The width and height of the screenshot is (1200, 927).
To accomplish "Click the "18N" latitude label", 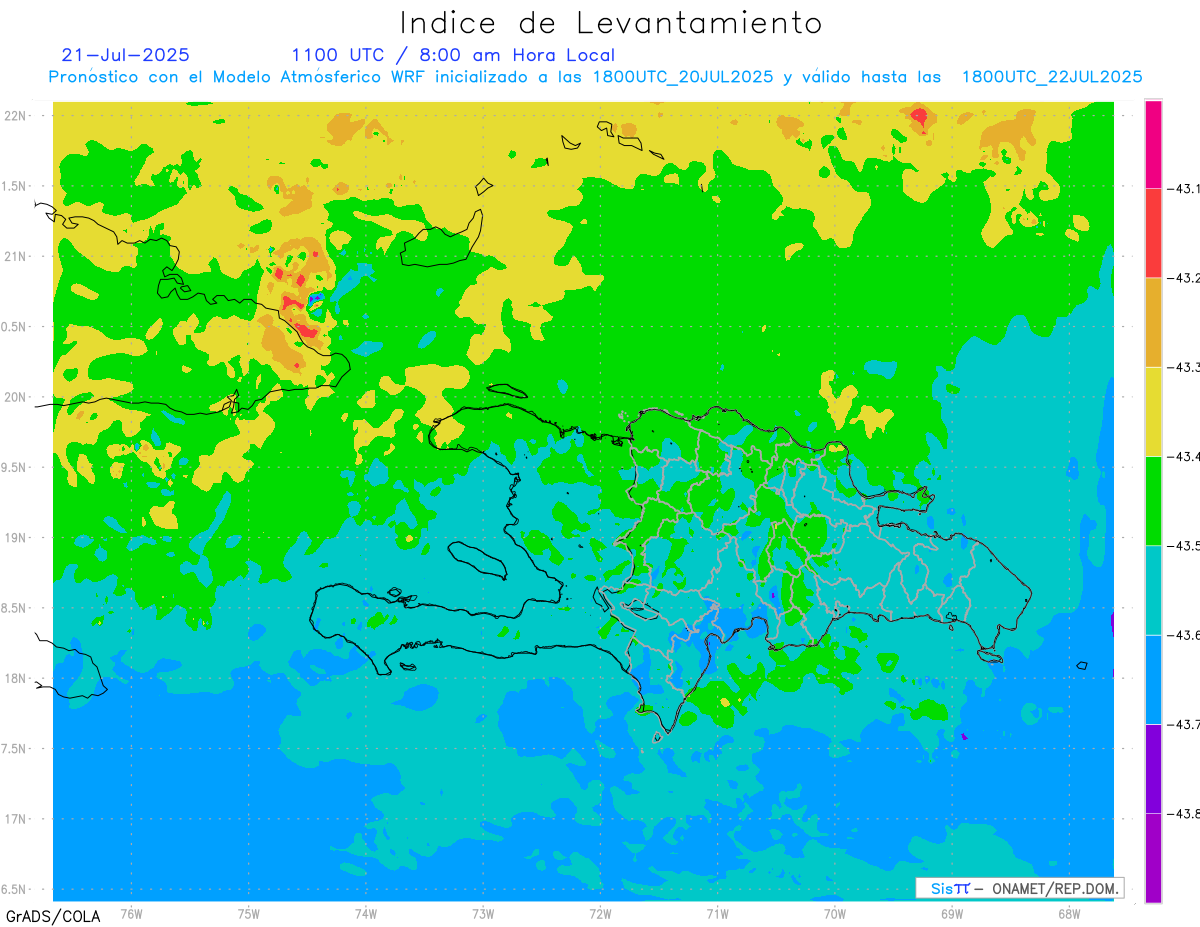I will tap(15, 678).
